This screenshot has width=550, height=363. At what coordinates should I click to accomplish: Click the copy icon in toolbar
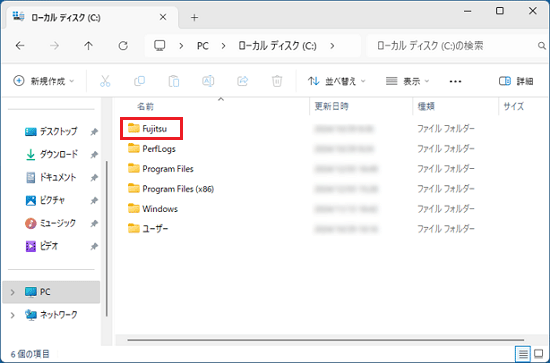click(x=140, y=81)
